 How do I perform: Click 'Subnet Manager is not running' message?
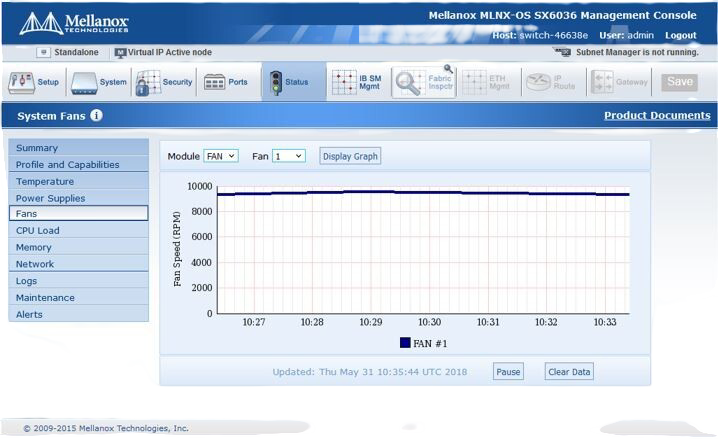pyautogui.click(x=637, y=52)
